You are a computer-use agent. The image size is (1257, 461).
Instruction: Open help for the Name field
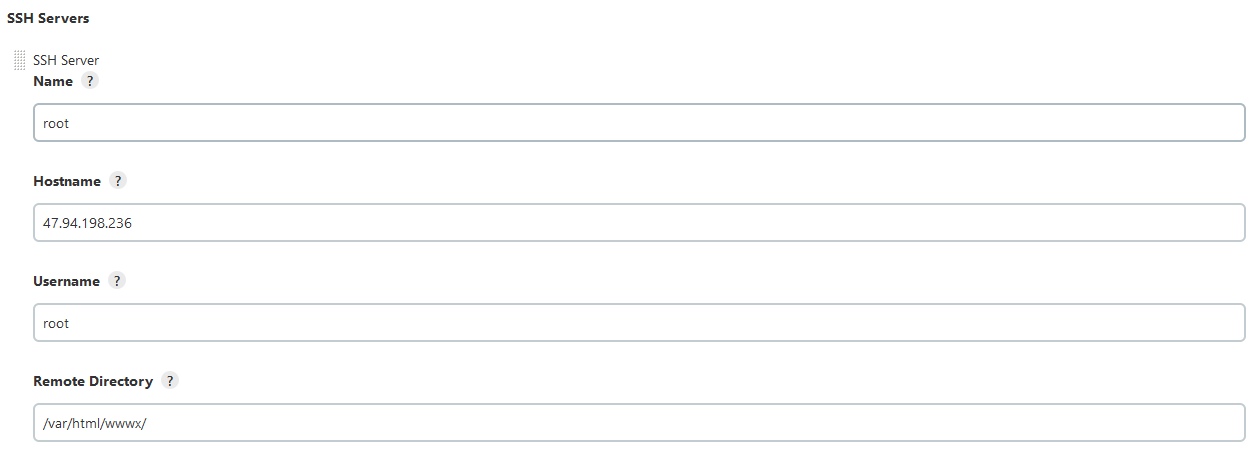tap(90, 81)
